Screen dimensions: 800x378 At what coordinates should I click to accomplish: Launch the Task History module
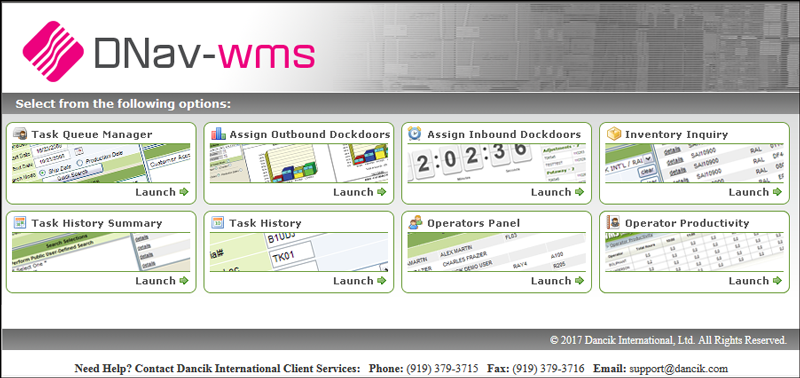coord(360,281)
